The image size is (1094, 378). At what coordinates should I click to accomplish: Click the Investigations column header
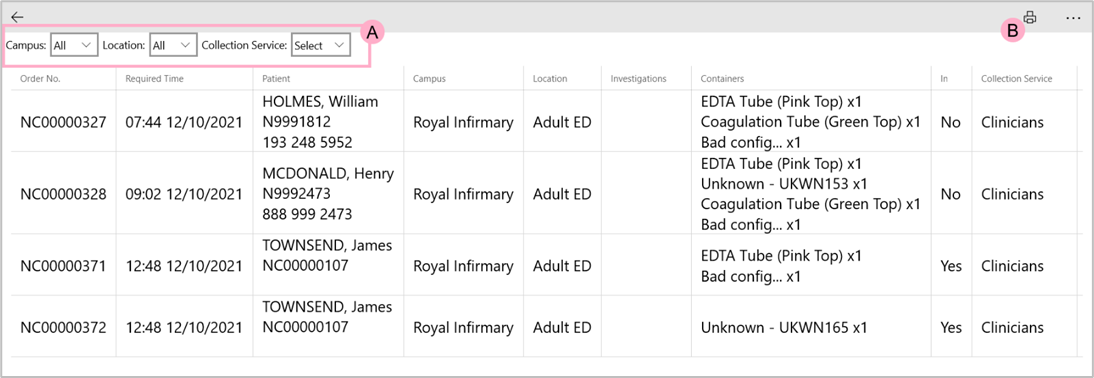[x=638, y=79]
